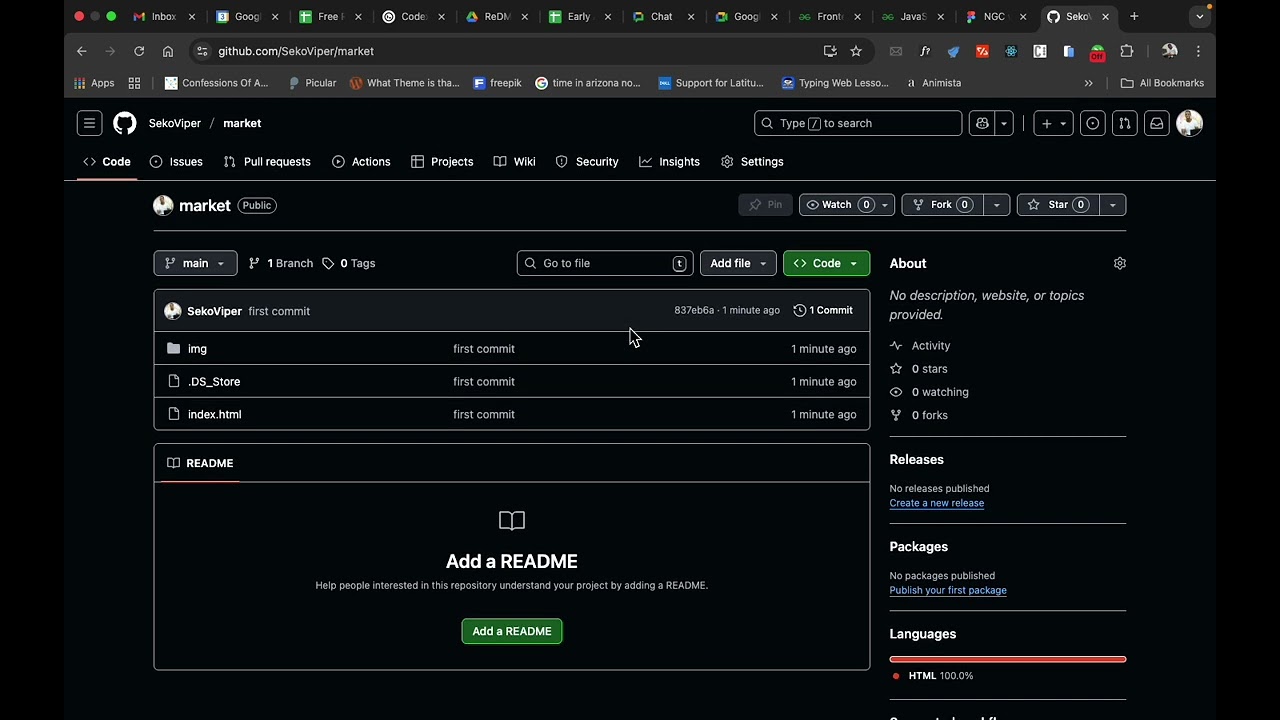Open the Wiki tab
The width and height of the screenshot is (1280, 720).
[514, 162]
